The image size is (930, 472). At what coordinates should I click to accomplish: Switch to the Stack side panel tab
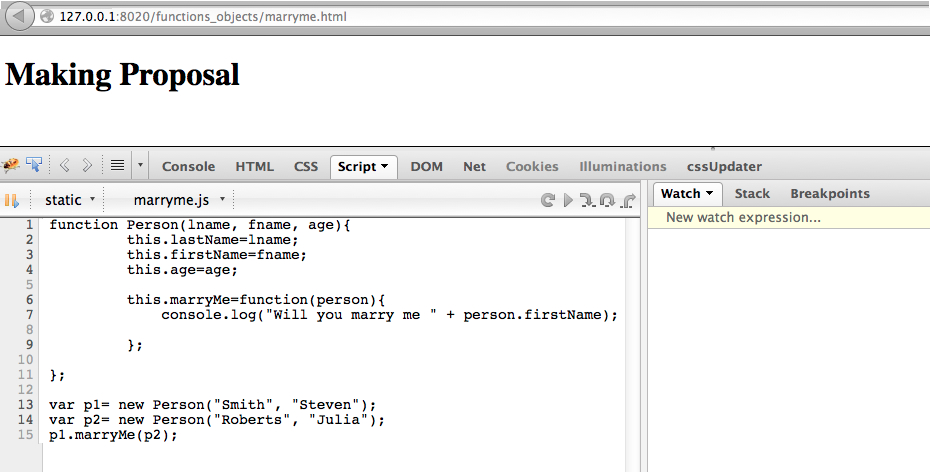pyautogui.click(x=752, y=194)
